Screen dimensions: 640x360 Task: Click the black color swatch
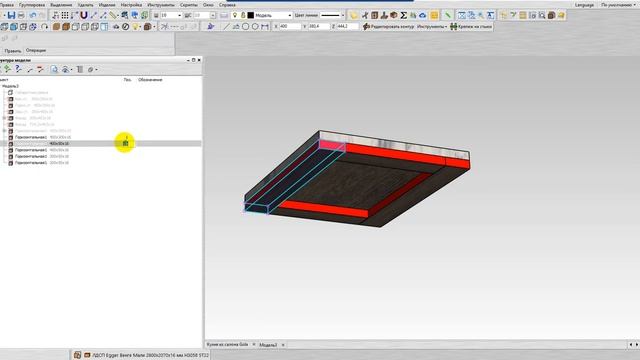251,16
